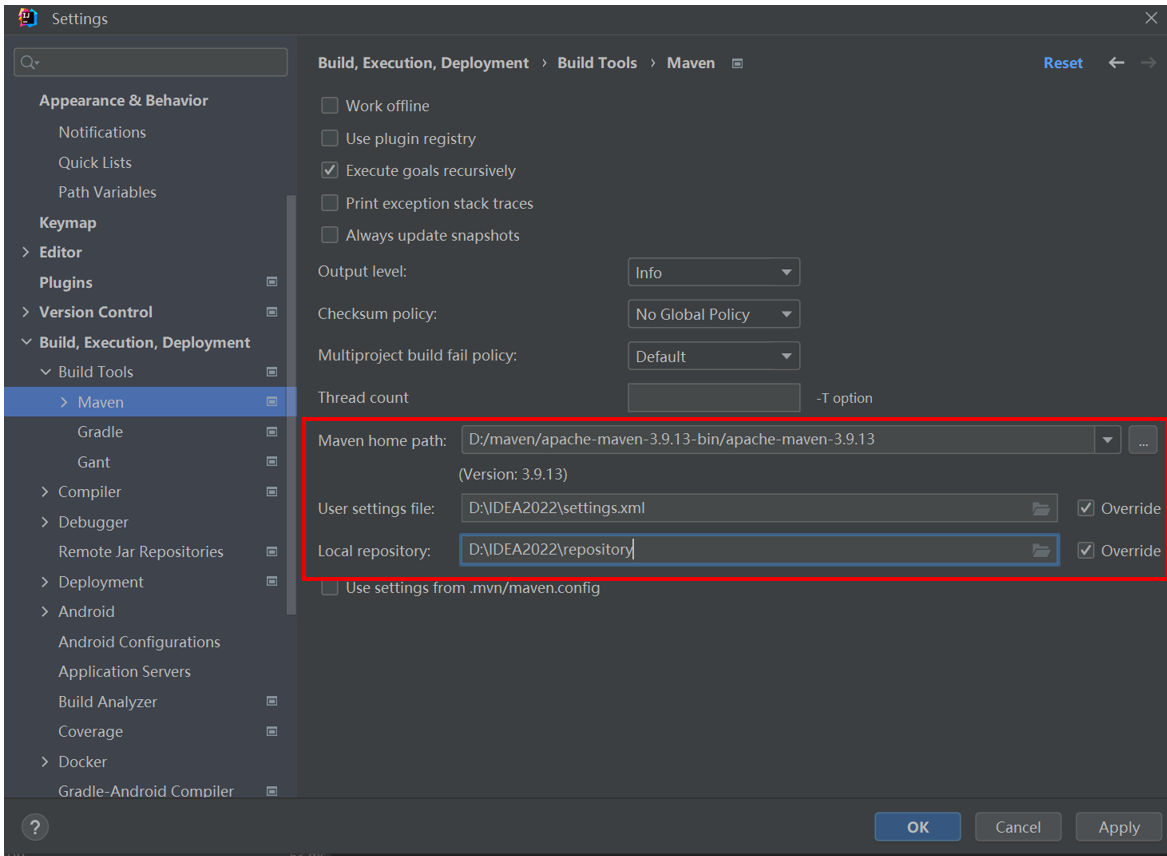Click the project marker icon beside Gradle
The image size is (1167, 856).
pos(272,432)
